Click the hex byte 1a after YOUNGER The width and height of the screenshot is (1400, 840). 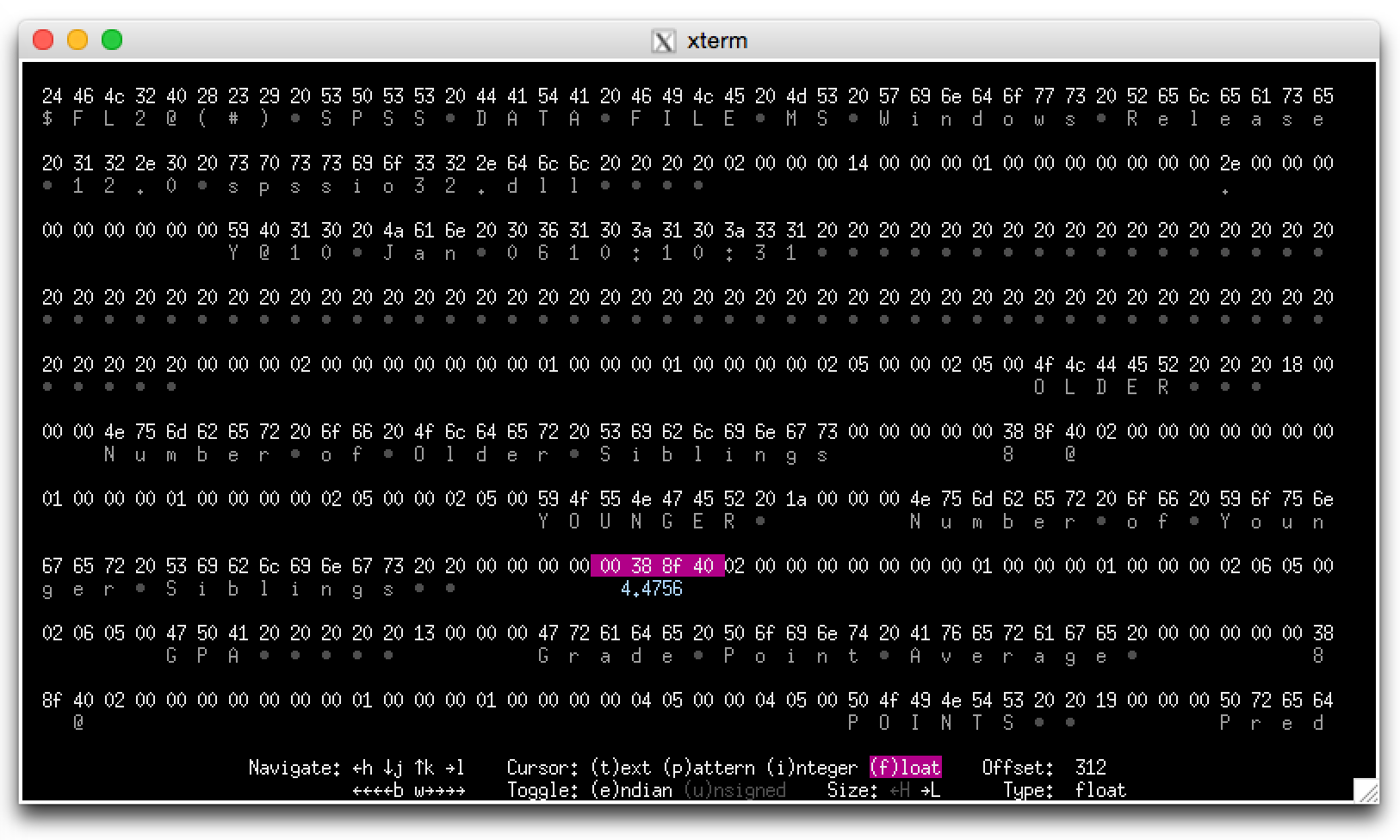[x=796, y=498]
